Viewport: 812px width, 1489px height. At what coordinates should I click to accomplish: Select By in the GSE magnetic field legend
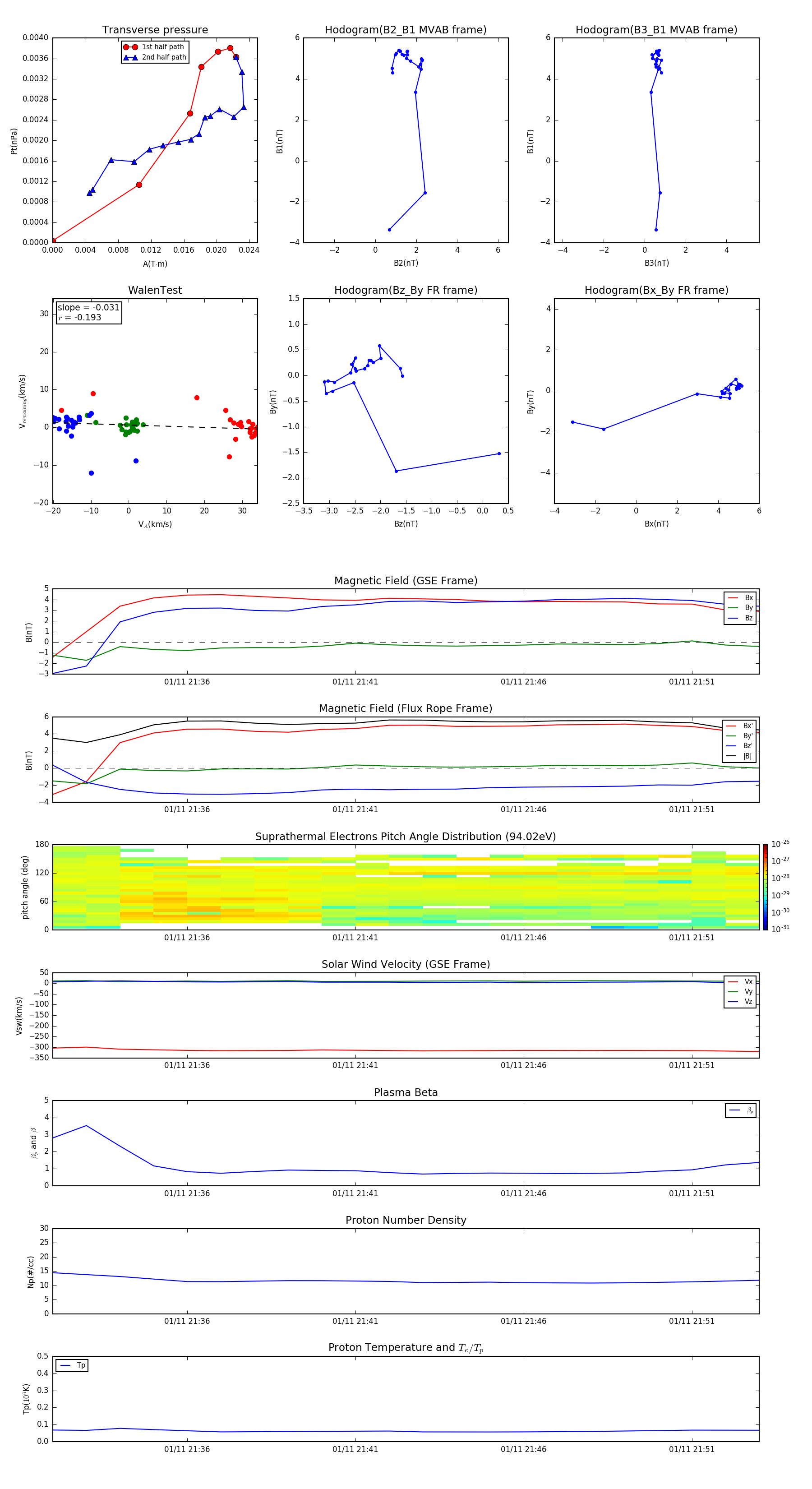pos(740,607)
